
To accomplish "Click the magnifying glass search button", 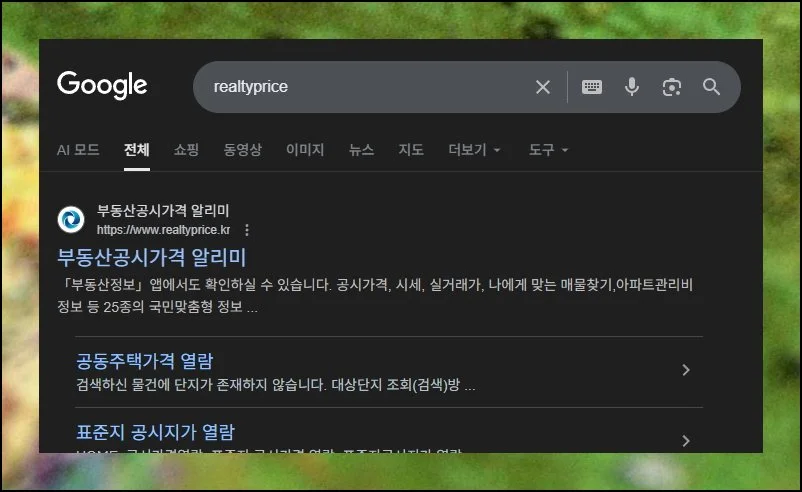I will (x=711, y=87).
